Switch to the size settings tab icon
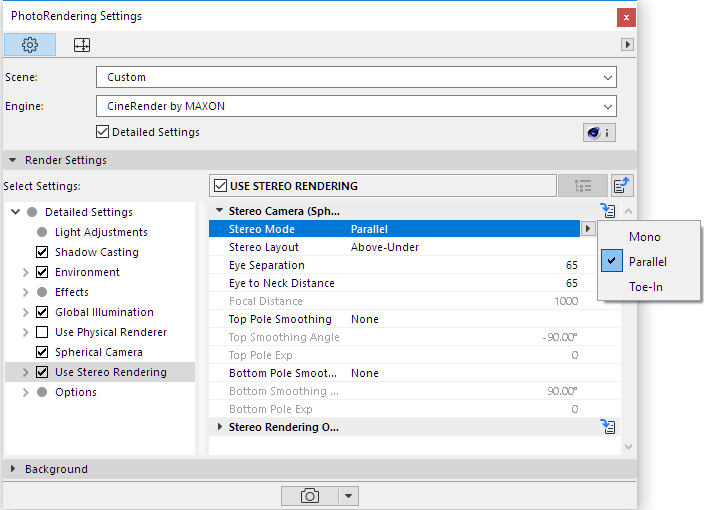This screenshot has width=704, height=510. [82, 44]
